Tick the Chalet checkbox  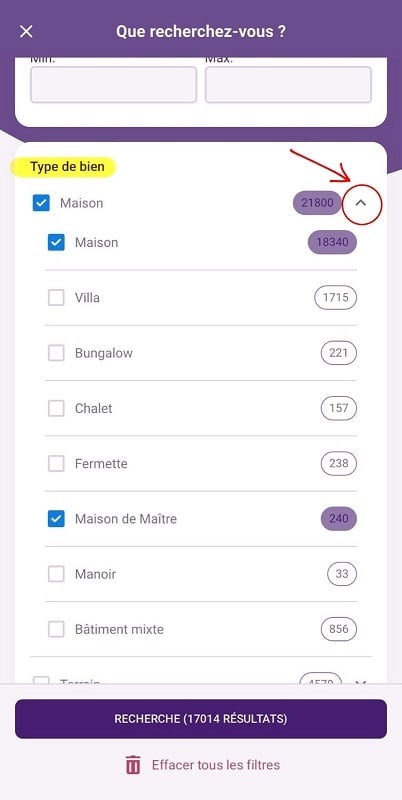(x=56, y=408)
